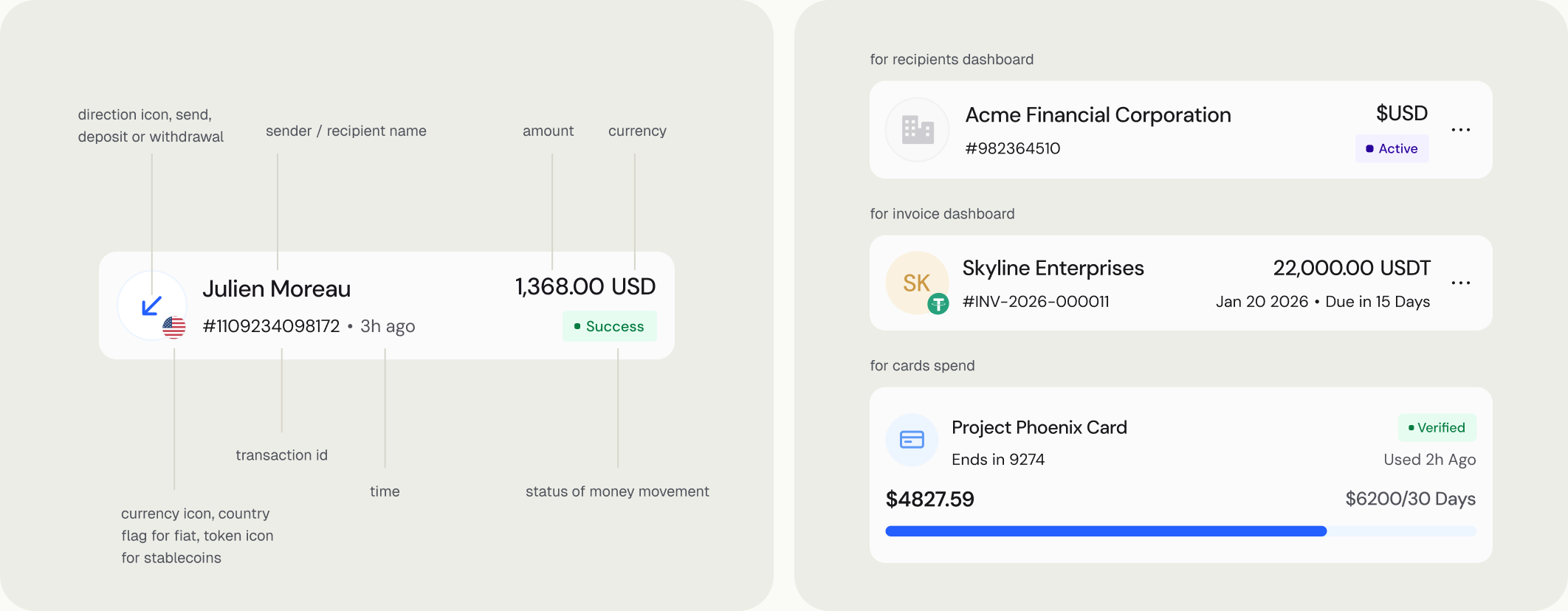Click the building avatar icon for Acme Financial
This screenshot has height=611, width=1568.
click(x=918, y=130)
